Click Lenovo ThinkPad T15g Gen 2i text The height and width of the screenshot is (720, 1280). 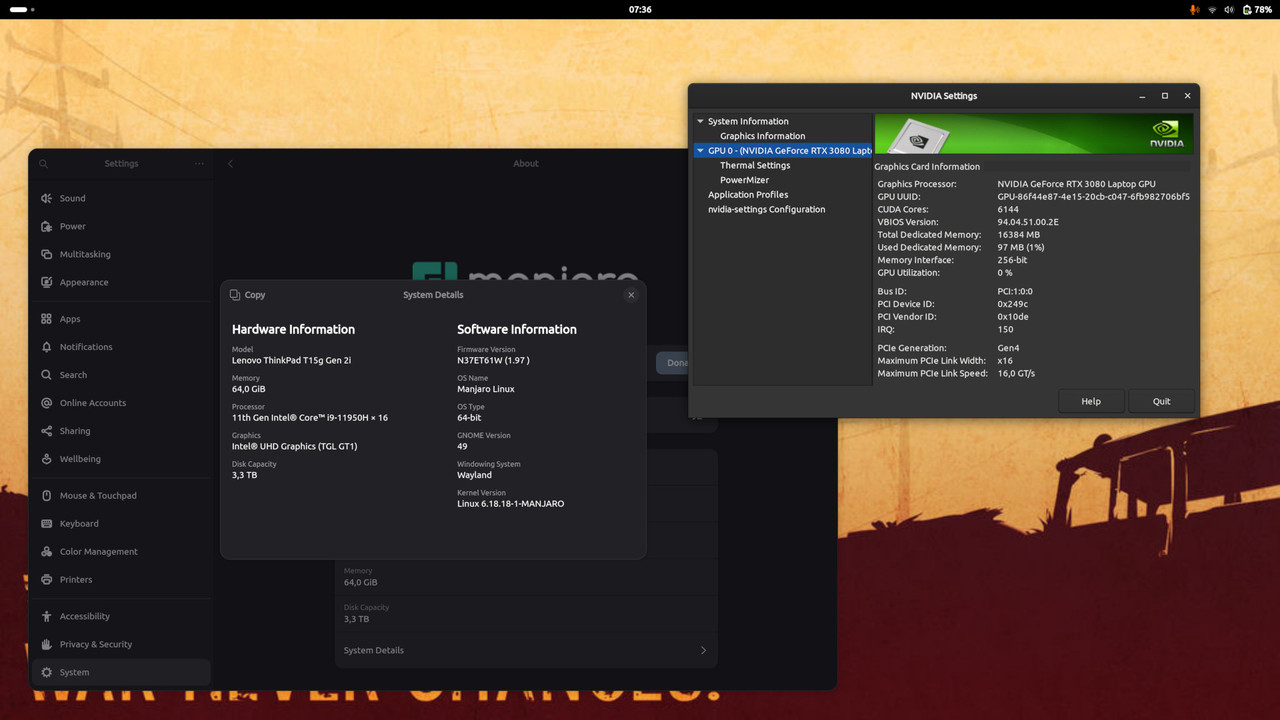click(x=291, y=360)
